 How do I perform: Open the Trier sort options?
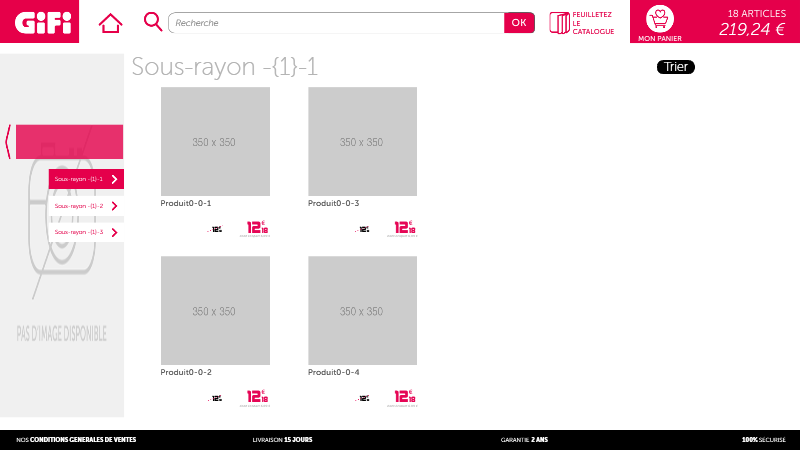click(x=675, y=67)
